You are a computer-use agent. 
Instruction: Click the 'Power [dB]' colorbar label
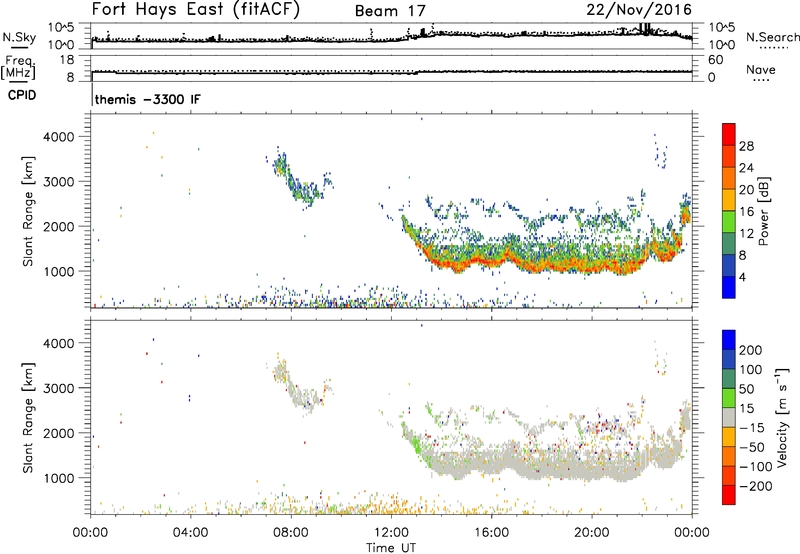(763, 211)
